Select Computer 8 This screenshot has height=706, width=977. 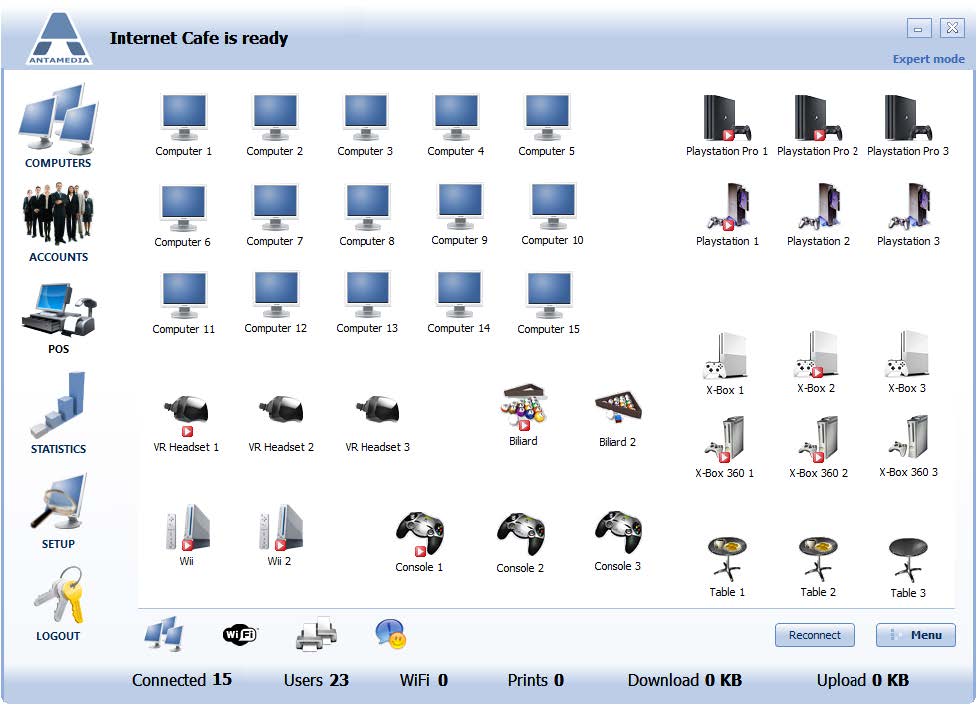pyautogui.click(x=367, y=215)
